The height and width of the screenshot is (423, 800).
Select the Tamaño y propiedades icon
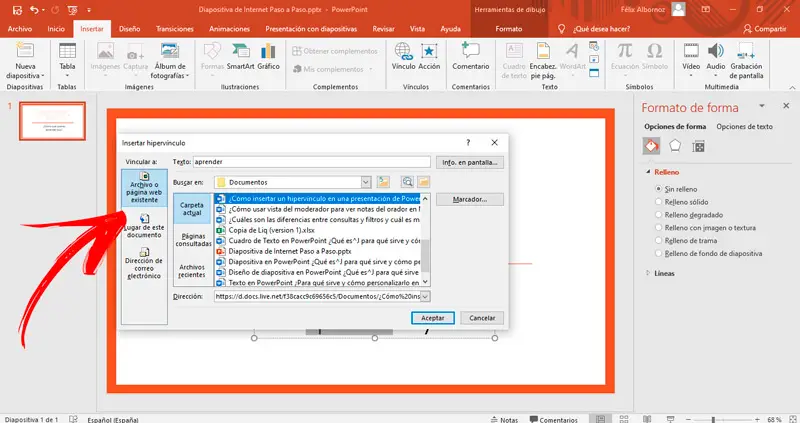pyautogui.click(x=698, y=147)
